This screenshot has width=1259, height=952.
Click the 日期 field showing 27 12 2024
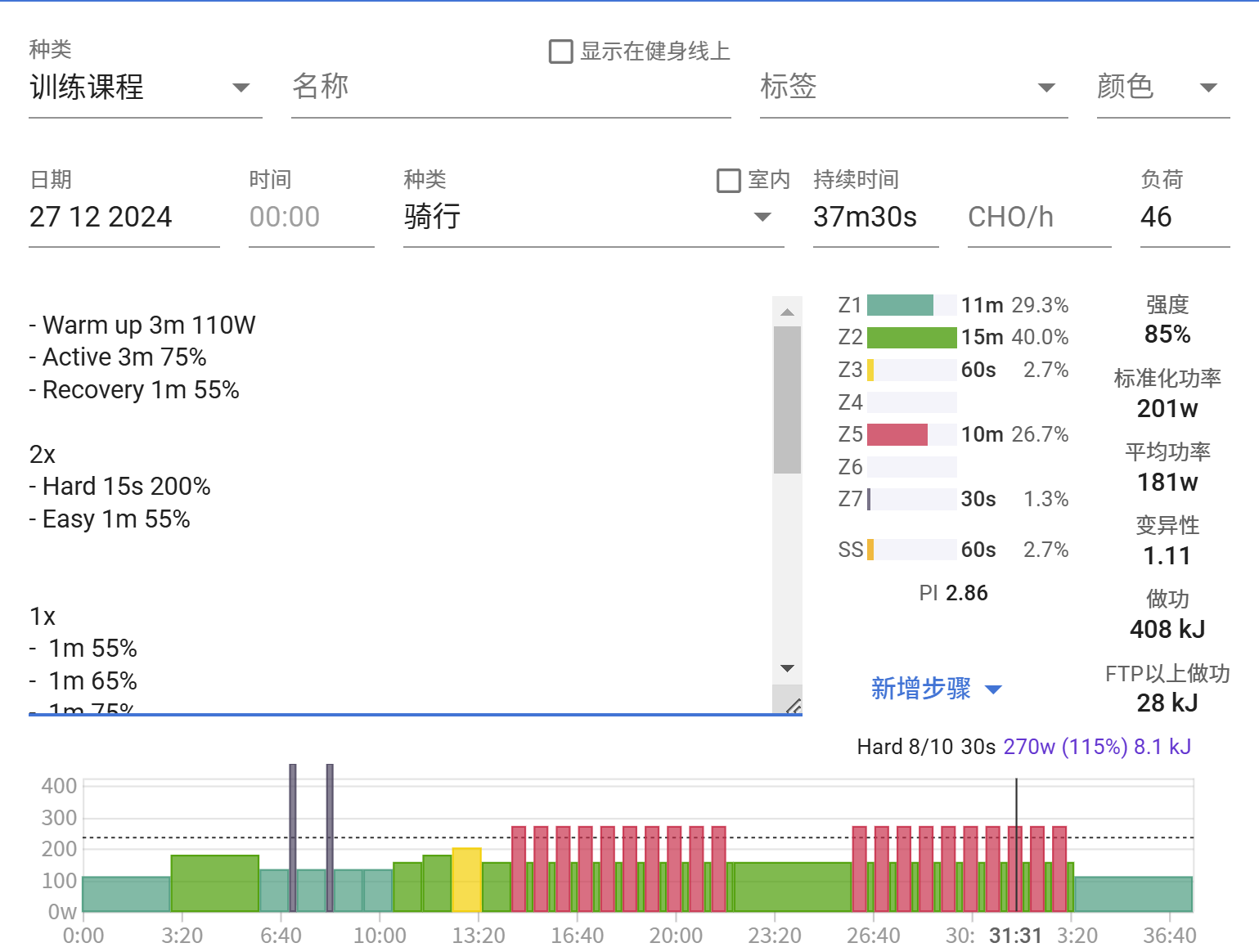pos(124,217)
